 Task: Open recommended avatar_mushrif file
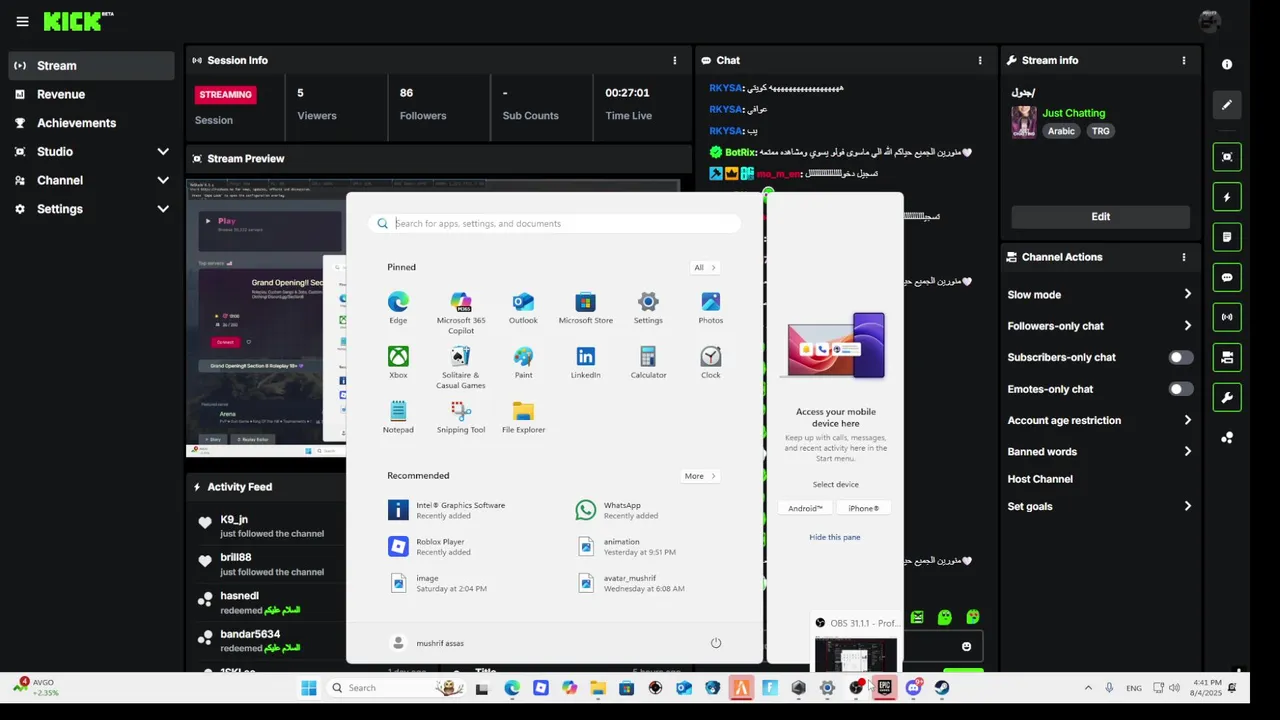click(632, 583)
